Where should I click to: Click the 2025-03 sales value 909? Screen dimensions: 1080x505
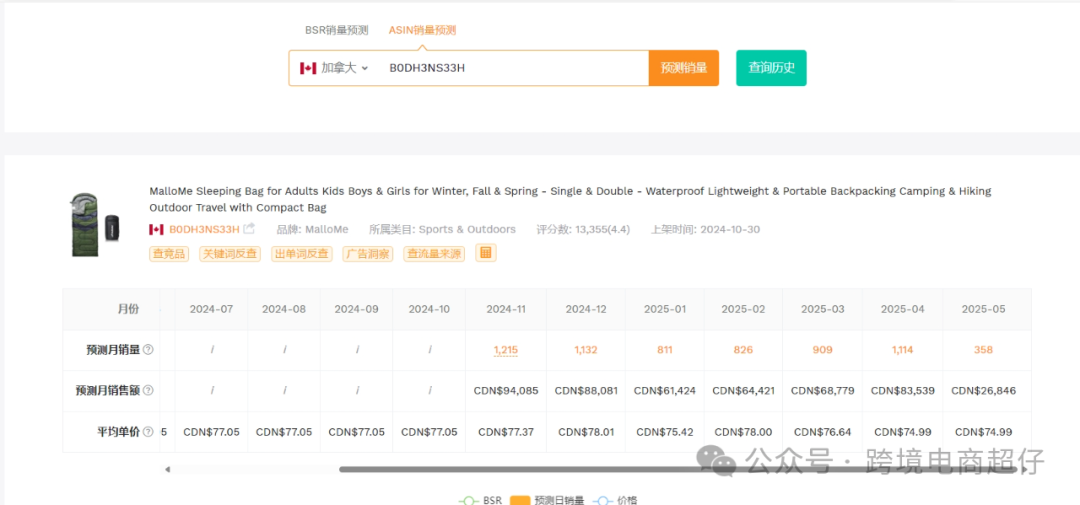(822, 350)
